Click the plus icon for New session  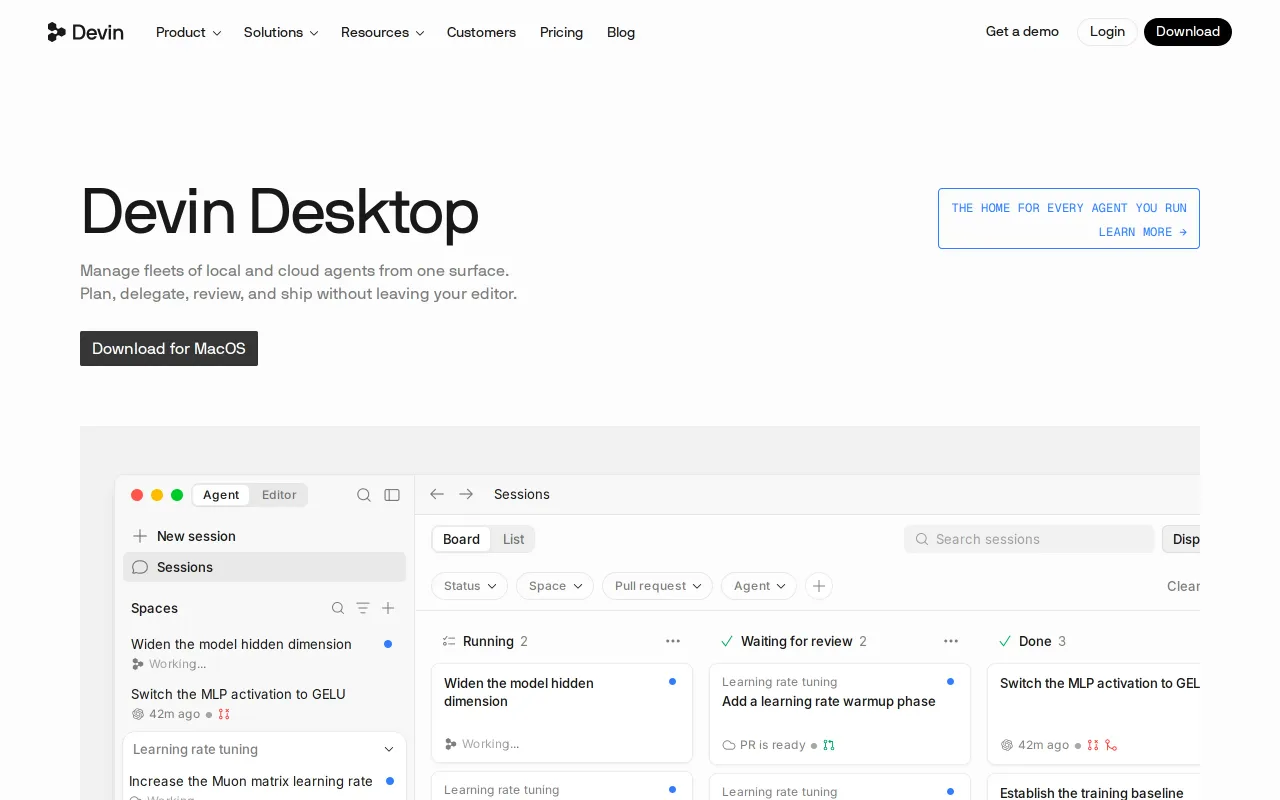tap(140, 536)
